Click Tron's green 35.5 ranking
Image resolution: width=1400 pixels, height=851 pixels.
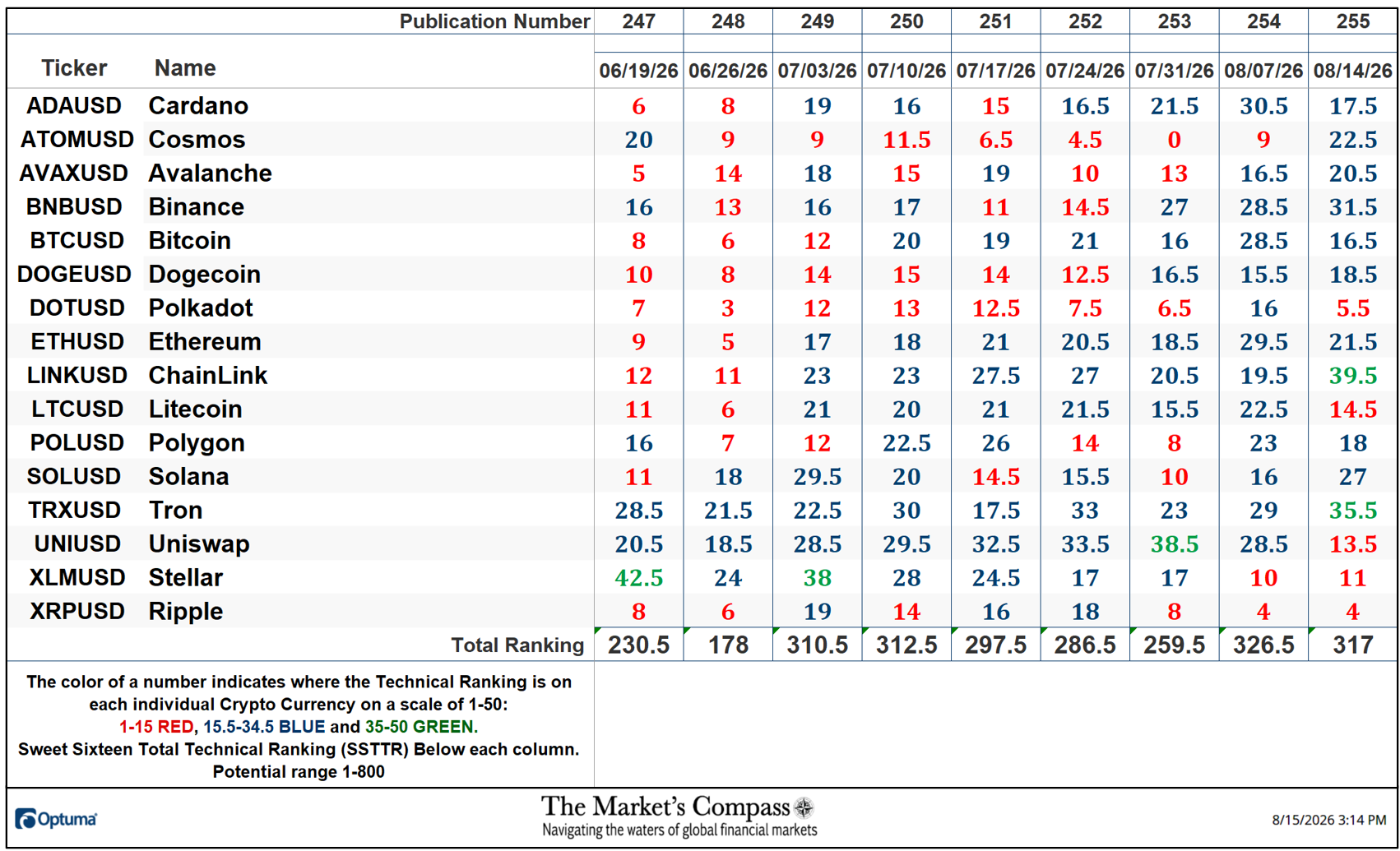tap(1353, 511)
